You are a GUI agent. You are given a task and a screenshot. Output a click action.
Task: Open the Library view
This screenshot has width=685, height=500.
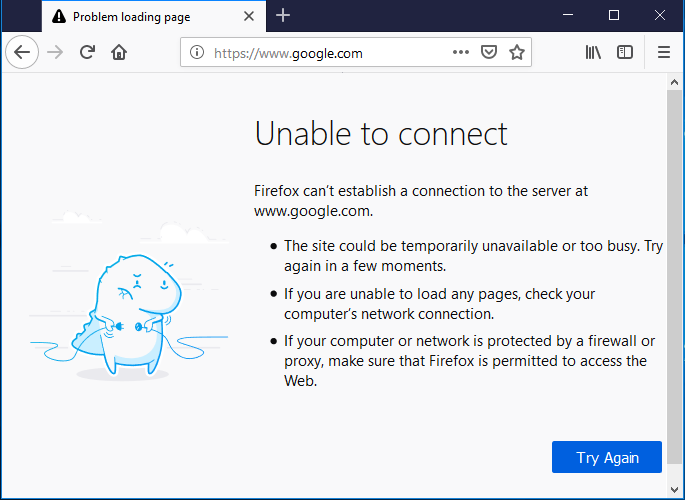593,53
